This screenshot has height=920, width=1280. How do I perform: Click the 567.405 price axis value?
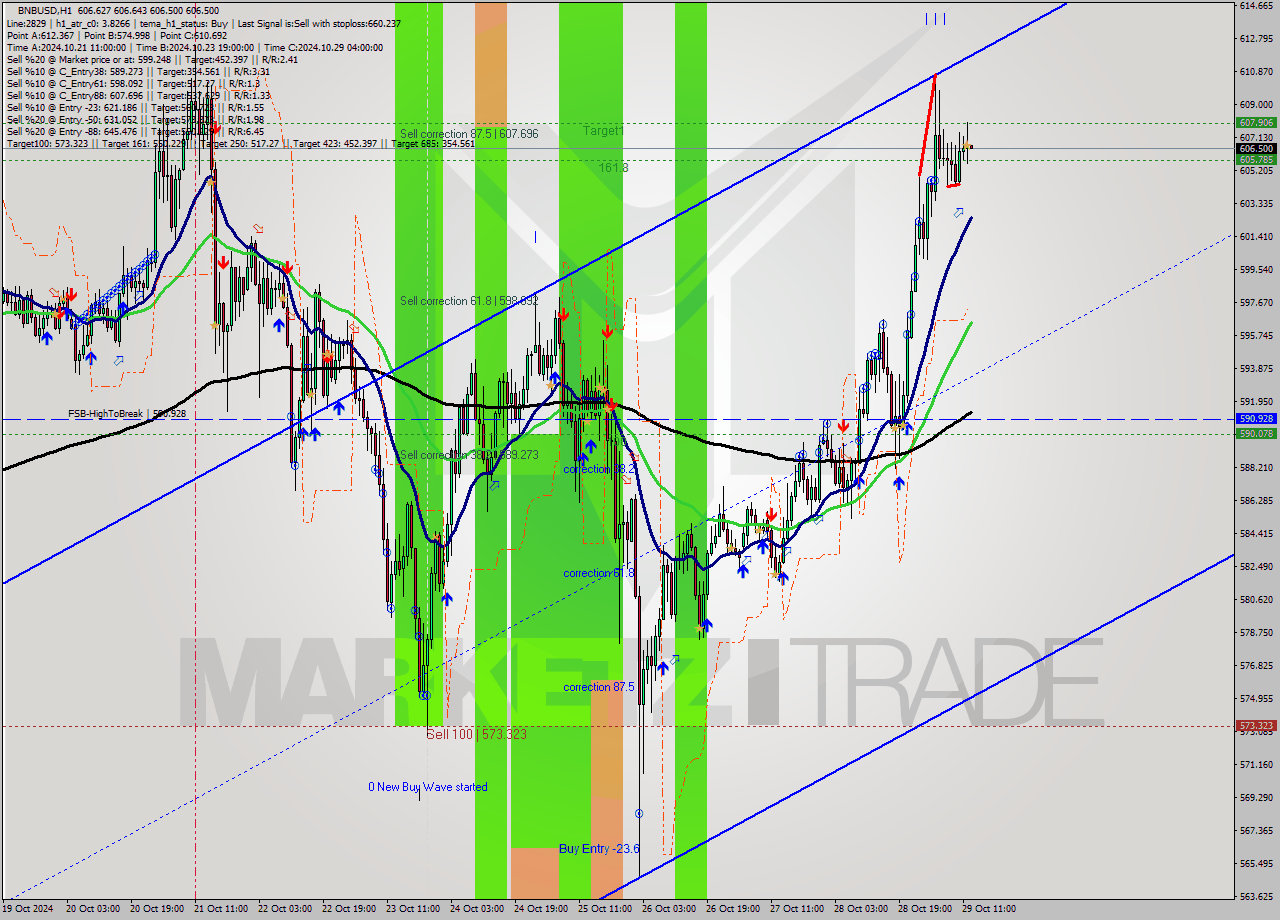click(1256, 831)
